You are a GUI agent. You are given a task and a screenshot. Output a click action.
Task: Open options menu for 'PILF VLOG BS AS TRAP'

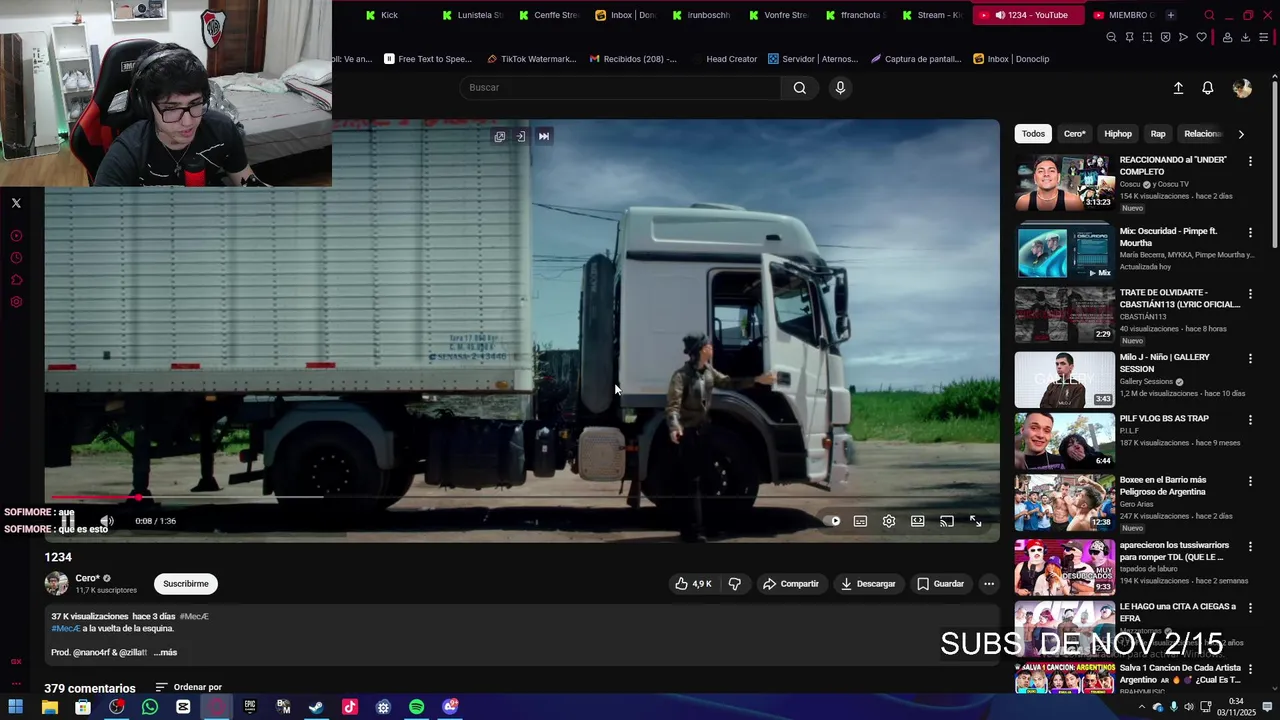pos(1250,420)
